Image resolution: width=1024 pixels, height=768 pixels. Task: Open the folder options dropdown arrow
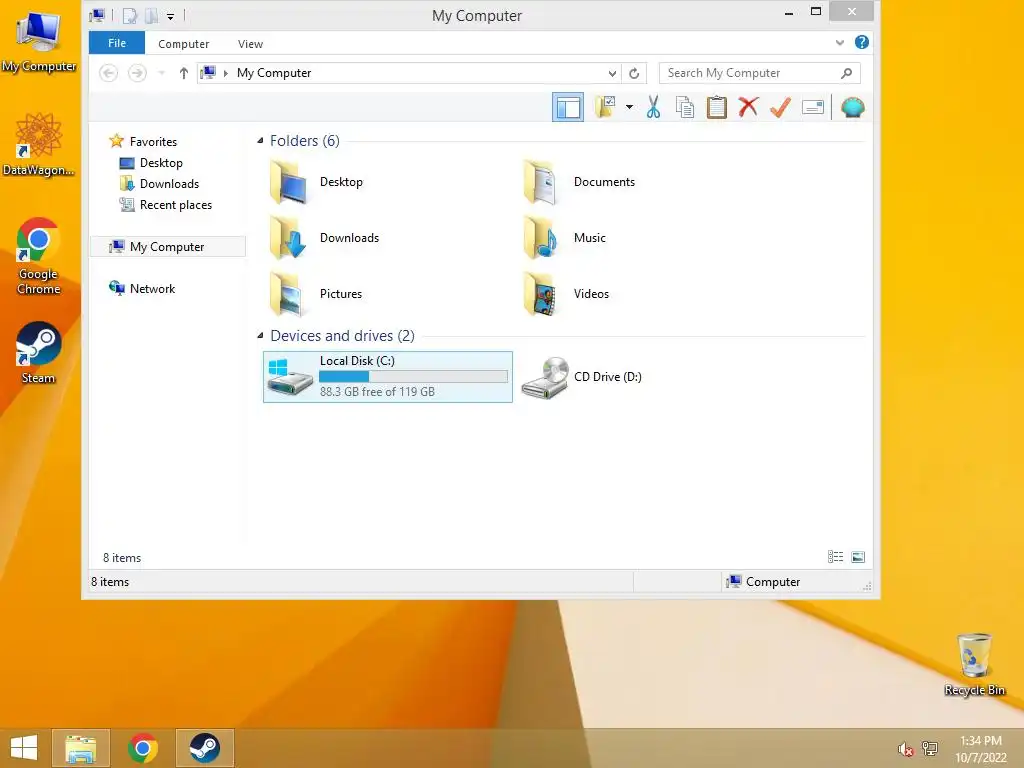[629, 107]
